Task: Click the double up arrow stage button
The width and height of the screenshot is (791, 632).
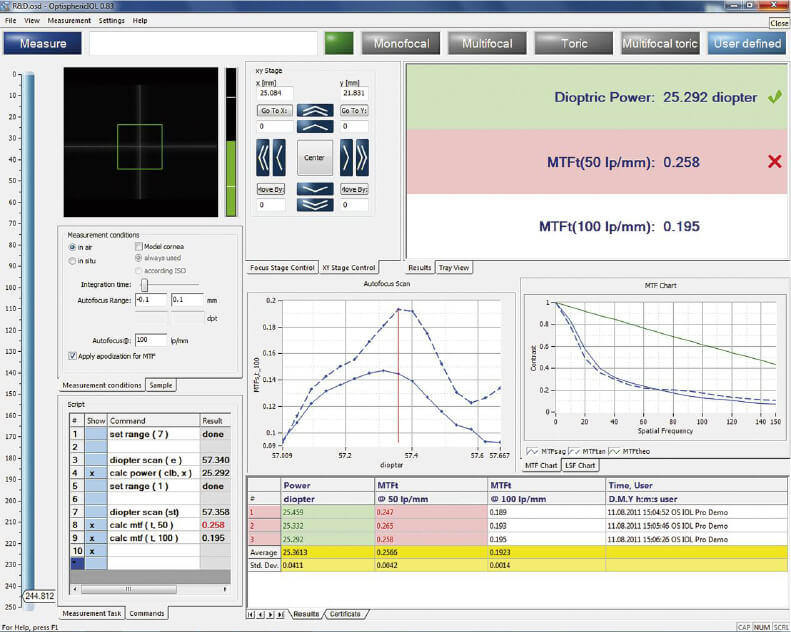Action: pyautogui.click(x=315, y=110)
